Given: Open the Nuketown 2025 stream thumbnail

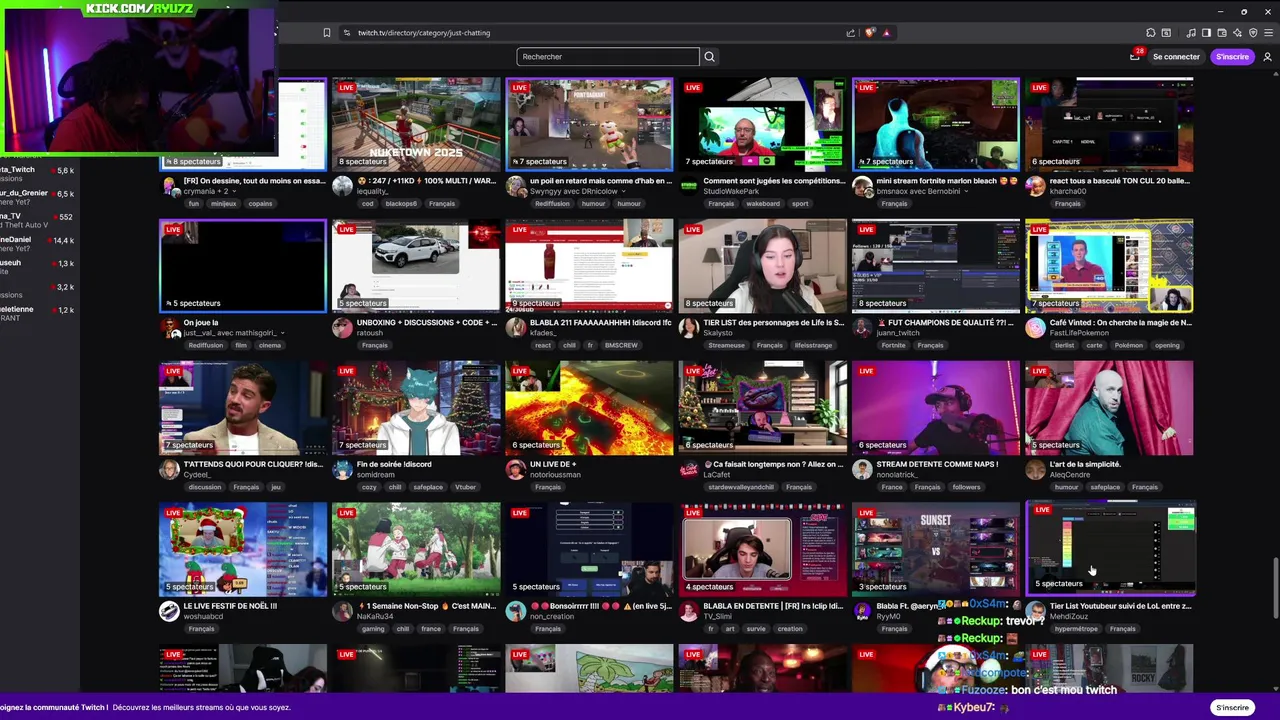Looking at the screenshot, I should pyautogui.click(x=416, y=124).
